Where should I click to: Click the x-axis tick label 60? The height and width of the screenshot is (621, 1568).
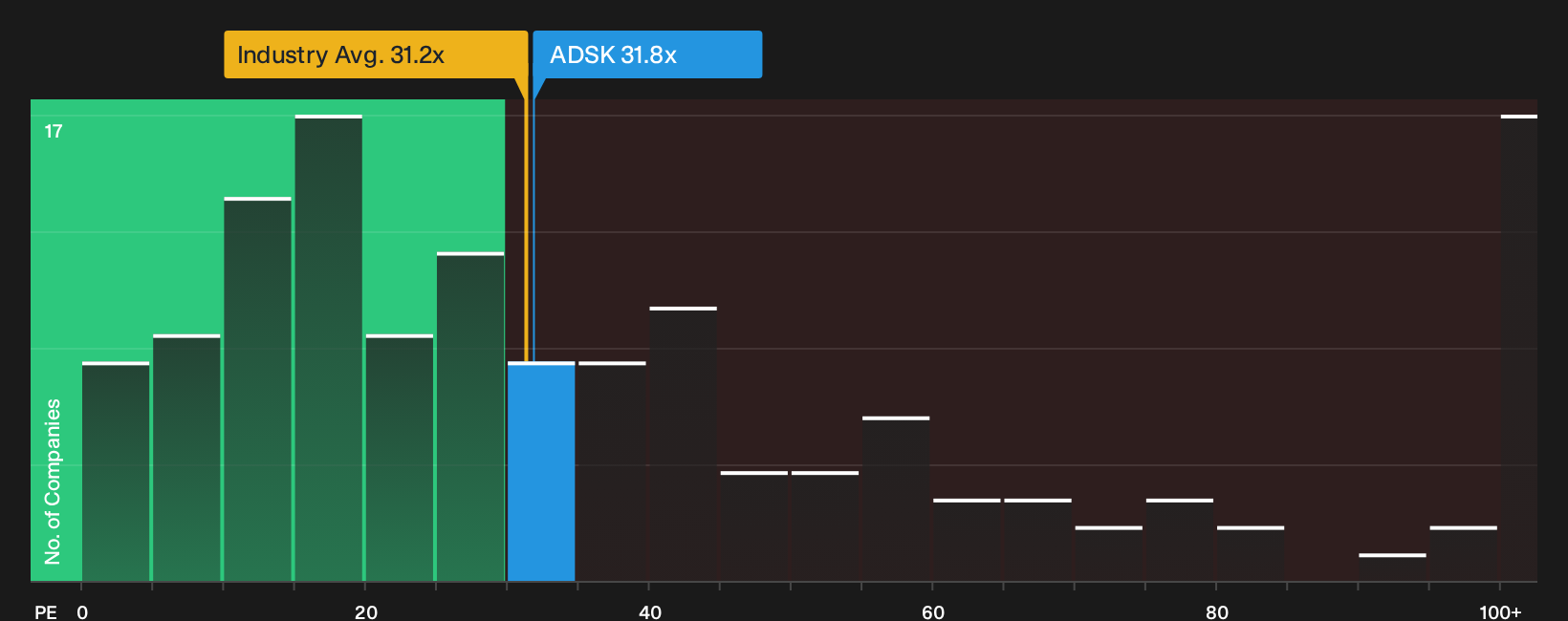tap(933, 612)
